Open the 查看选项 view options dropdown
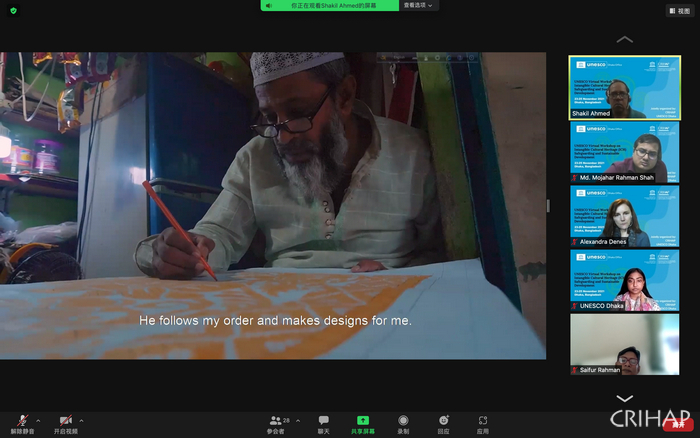This screenshot has width=700, height=438. coord(418,5)
